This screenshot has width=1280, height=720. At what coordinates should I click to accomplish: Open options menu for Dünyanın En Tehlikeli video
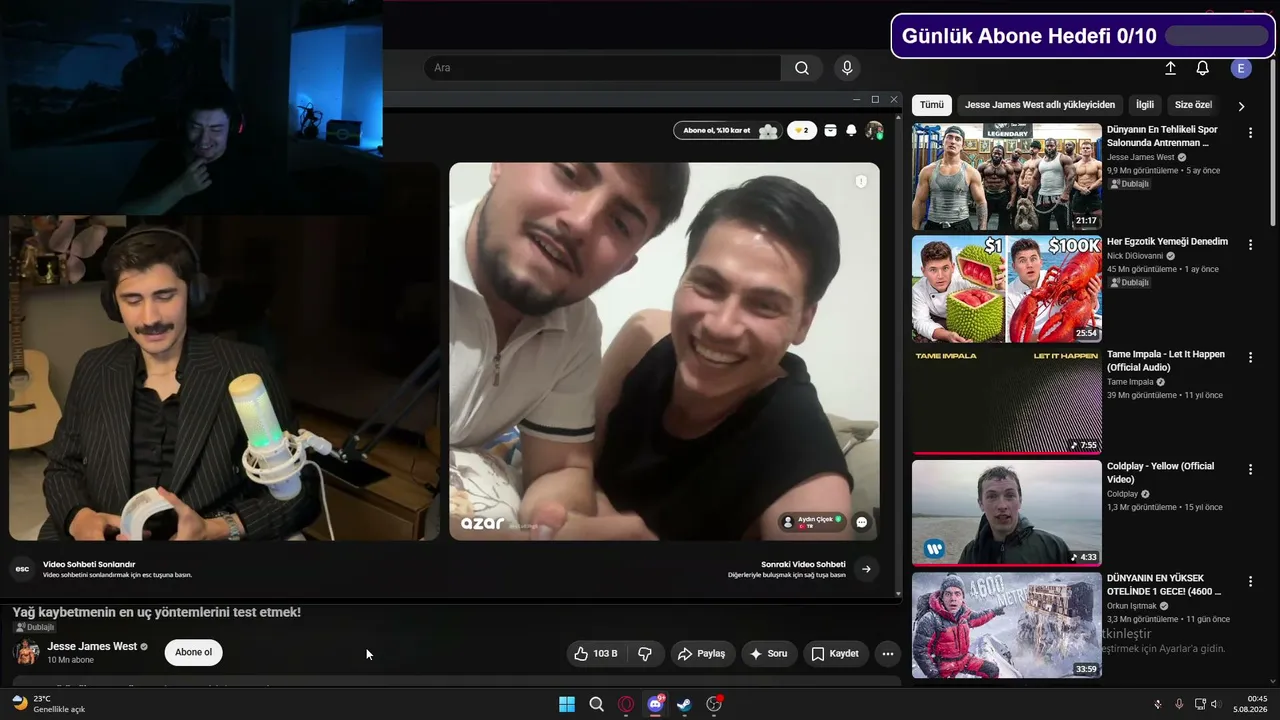[1250, 133]
